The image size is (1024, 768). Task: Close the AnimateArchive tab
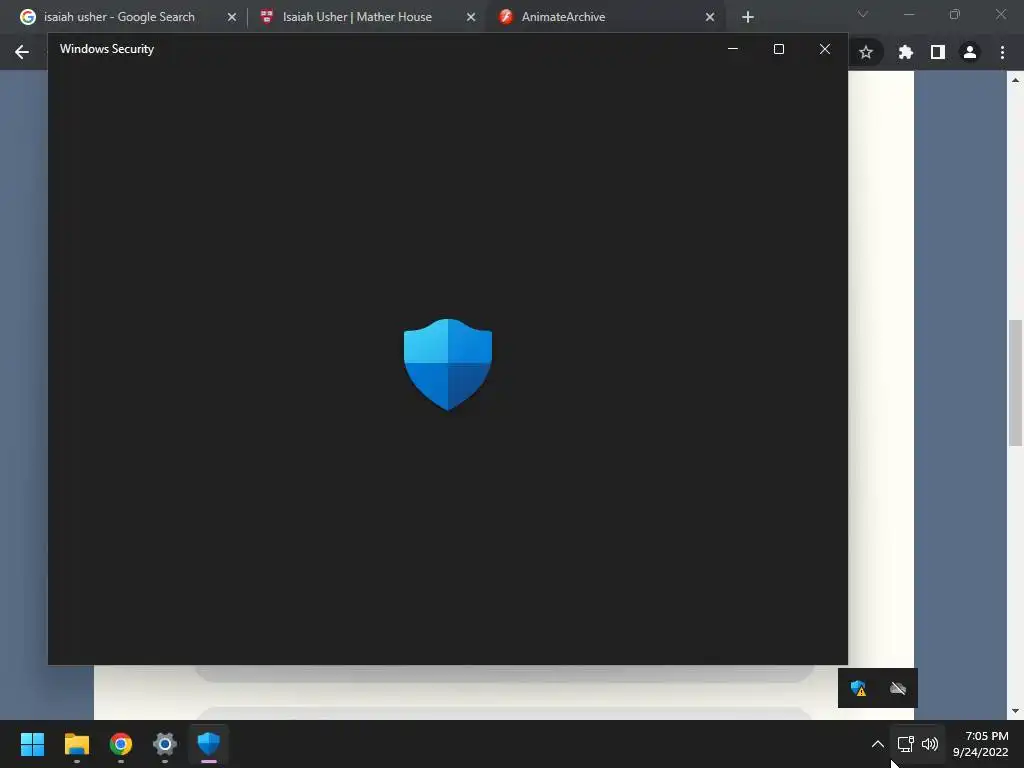[710, 17]
